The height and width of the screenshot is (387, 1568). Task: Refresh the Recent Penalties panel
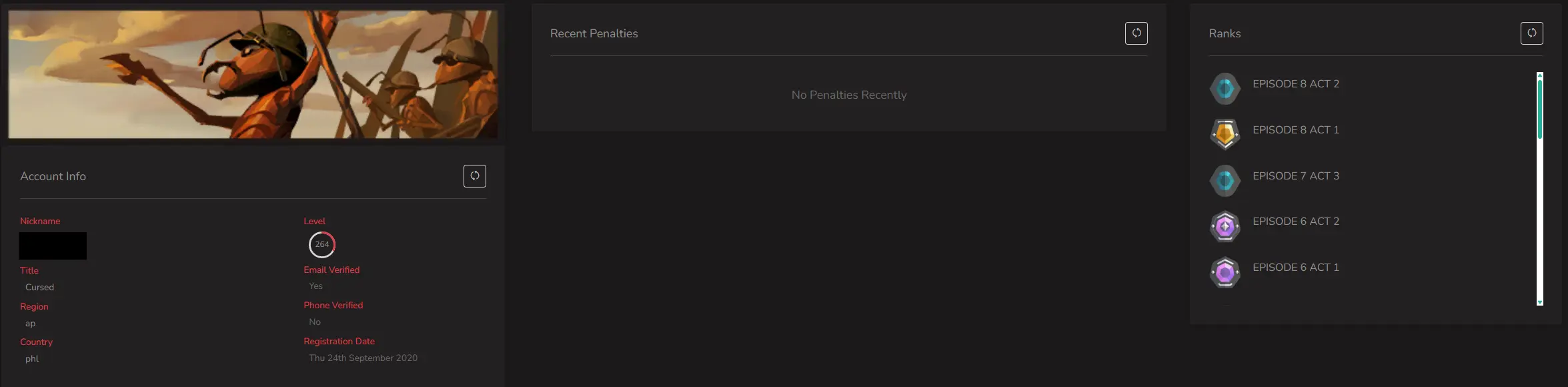[1136, 33]
